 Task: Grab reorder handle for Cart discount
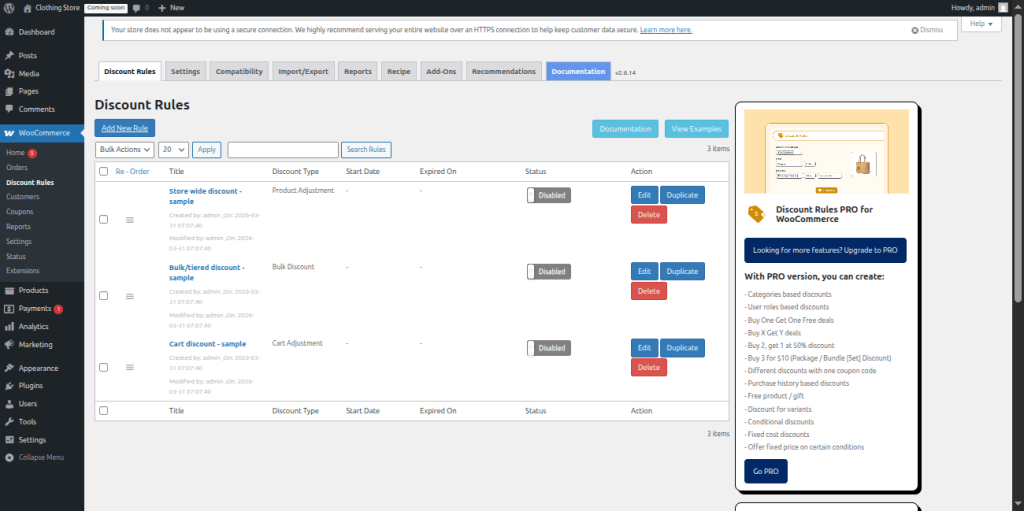[129, 367]
